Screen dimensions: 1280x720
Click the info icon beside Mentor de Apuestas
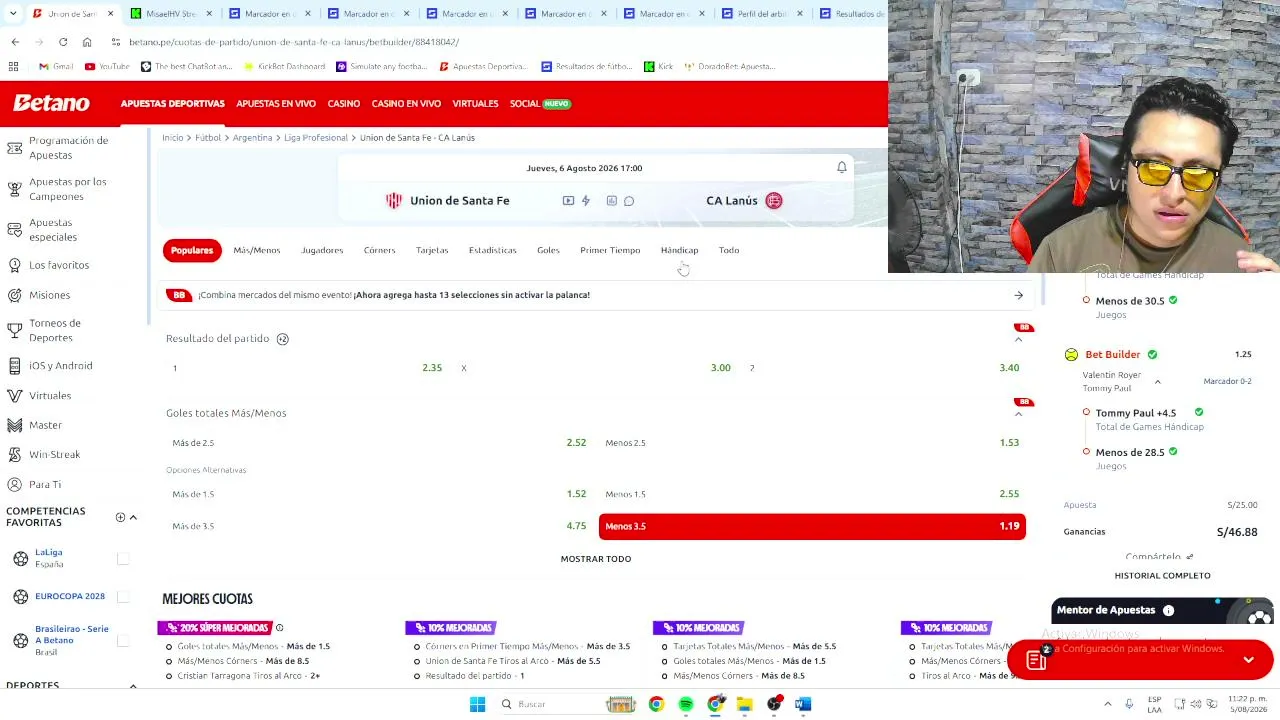(1168, 610)
